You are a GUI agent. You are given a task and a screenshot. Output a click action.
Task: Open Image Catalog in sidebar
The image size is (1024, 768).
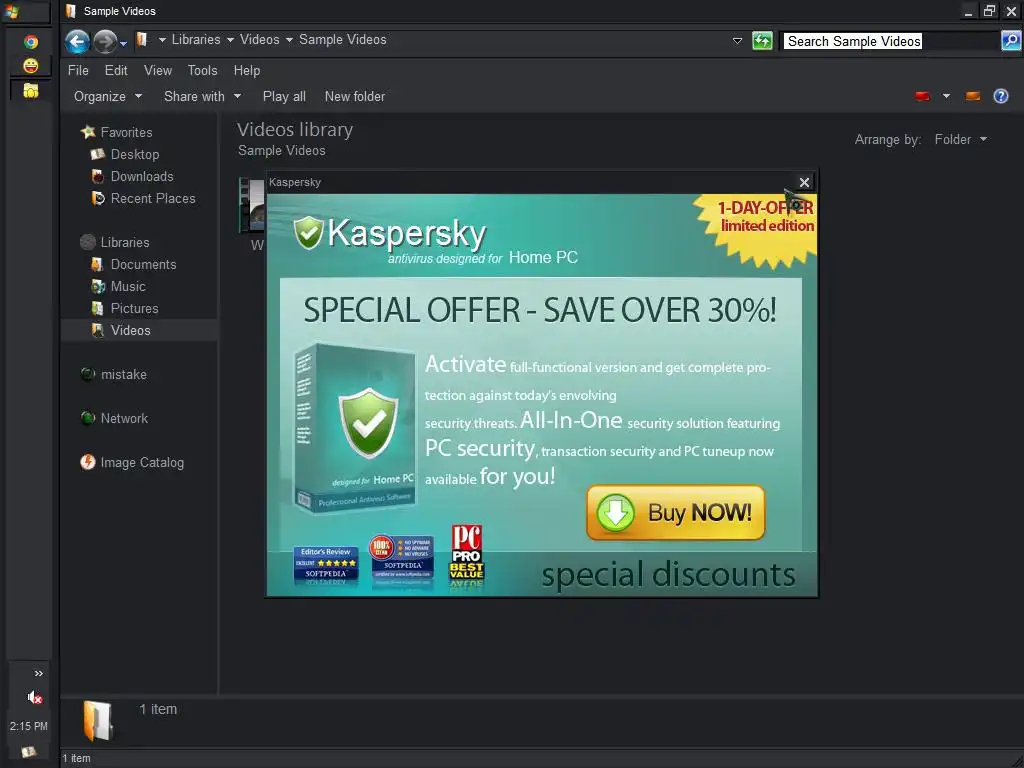(142, 463)
